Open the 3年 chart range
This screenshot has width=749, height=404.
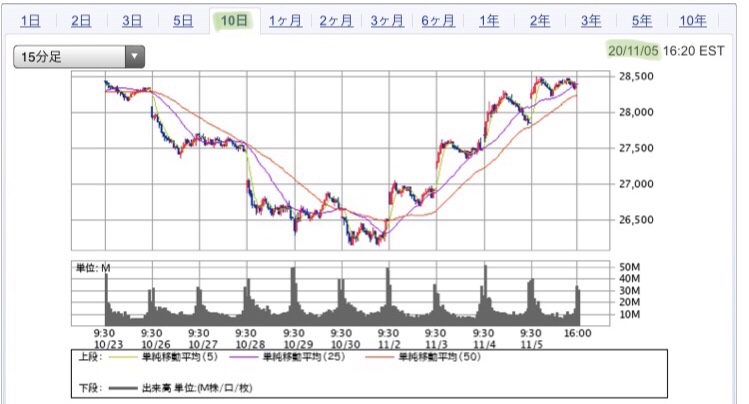(x=591, y=21)
